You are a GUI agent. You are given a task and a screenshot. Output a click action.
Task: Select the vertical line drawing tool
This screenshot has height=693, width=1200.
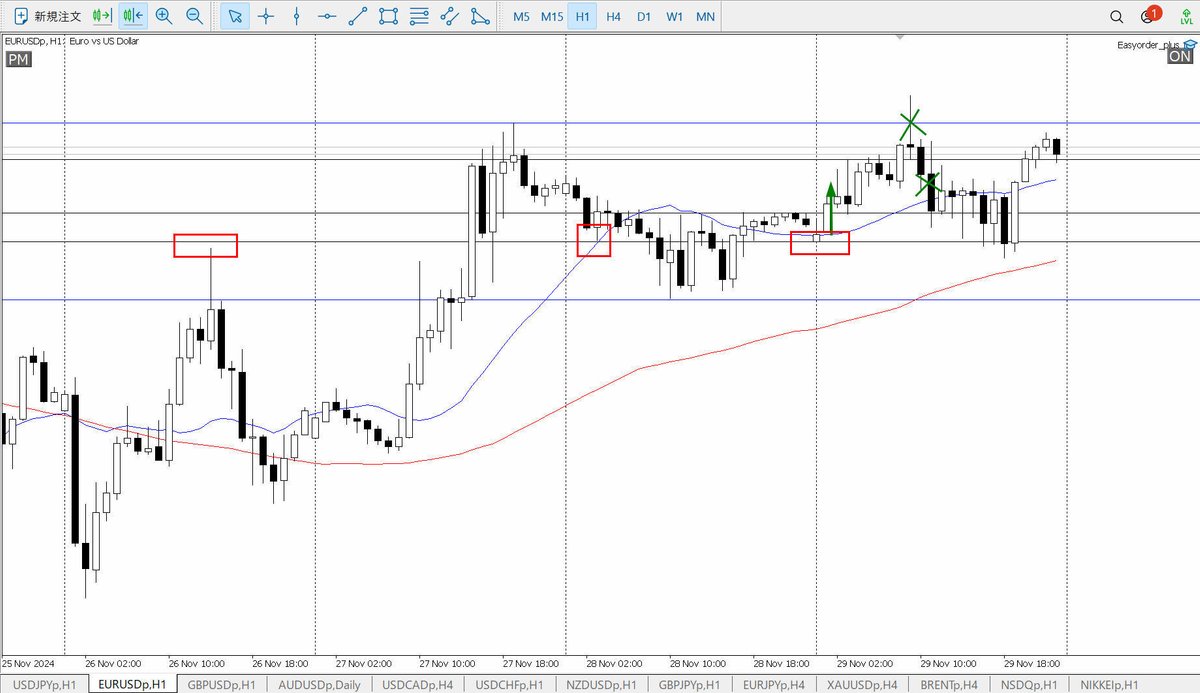[x=296, y=16]
